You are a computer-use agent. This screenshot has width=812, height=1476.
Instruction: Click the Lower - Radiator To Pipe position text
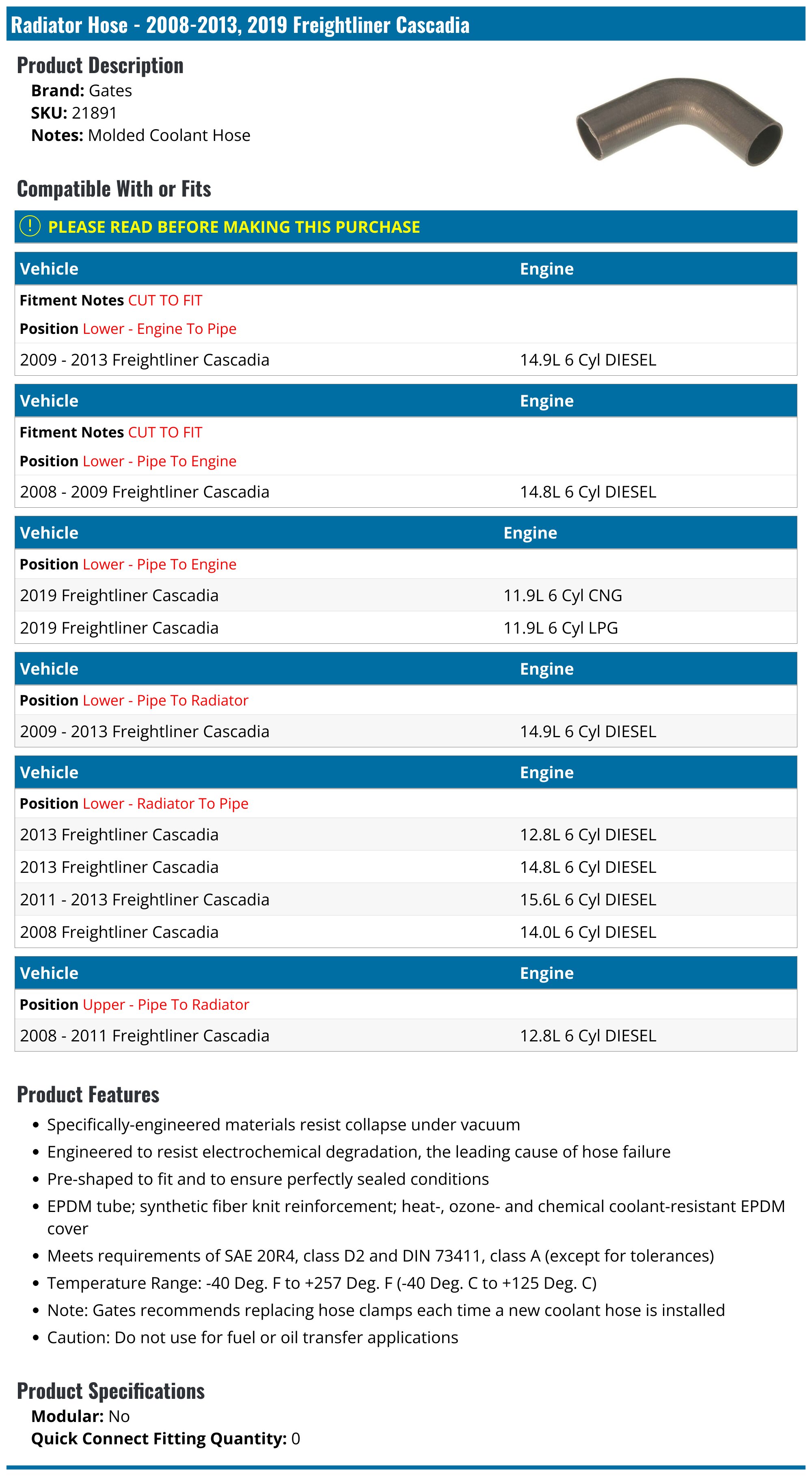point(166,803)
